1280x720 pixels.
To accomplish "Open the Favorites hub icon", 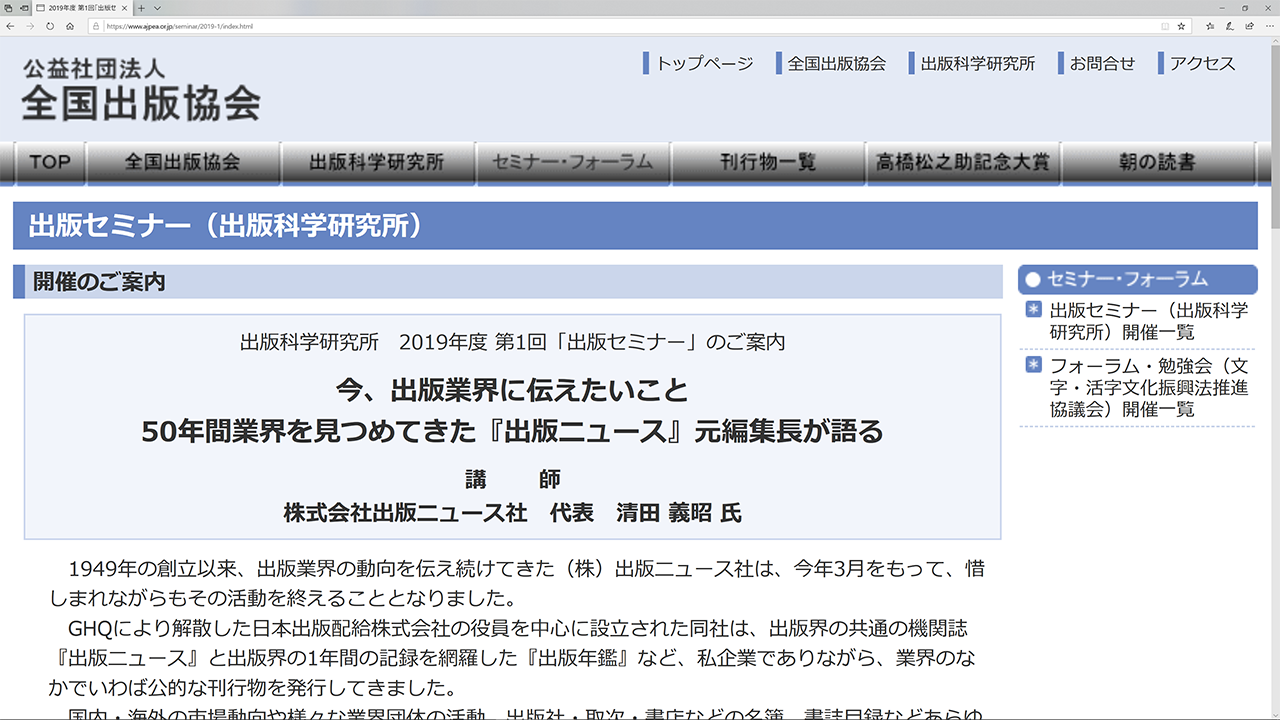I will tap(1210, 26).
